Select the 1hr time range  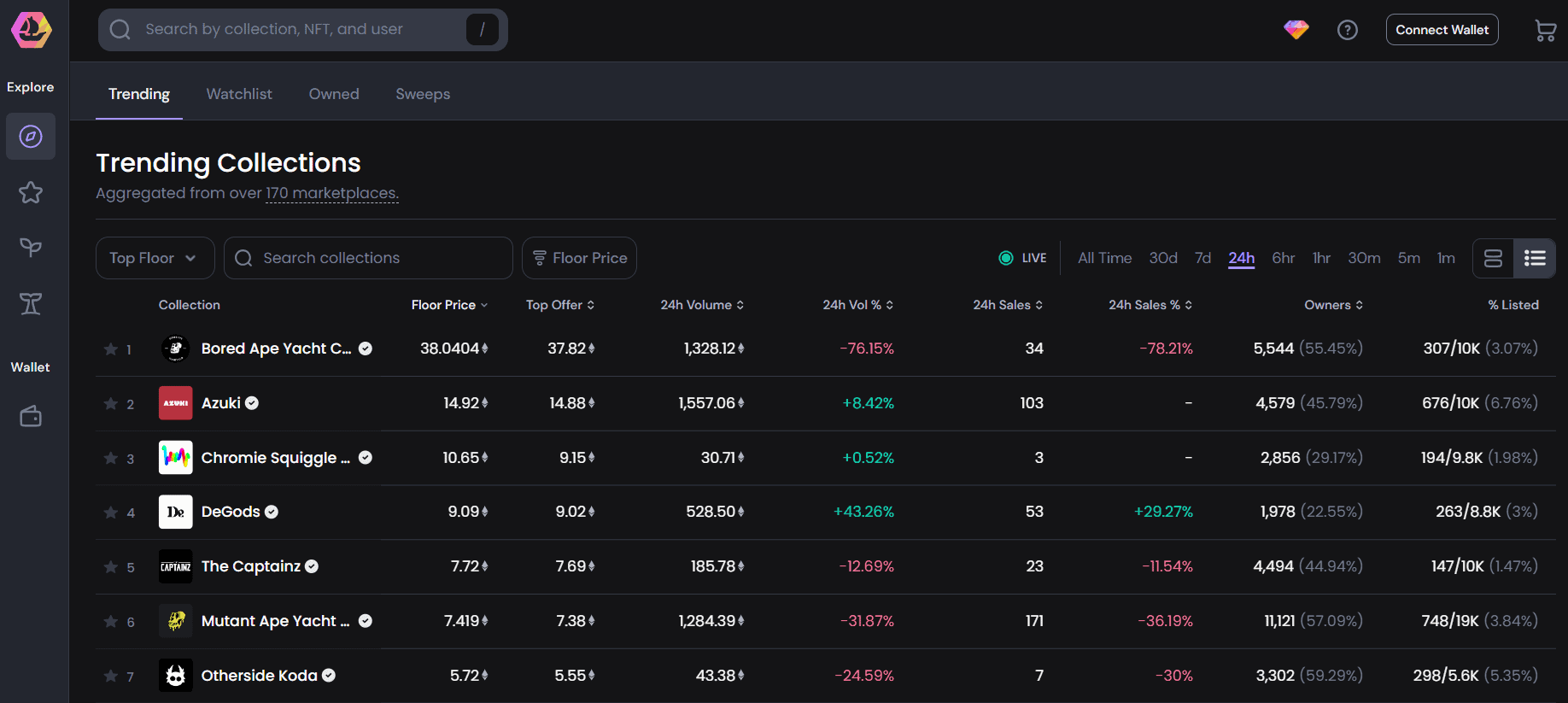1321,258
